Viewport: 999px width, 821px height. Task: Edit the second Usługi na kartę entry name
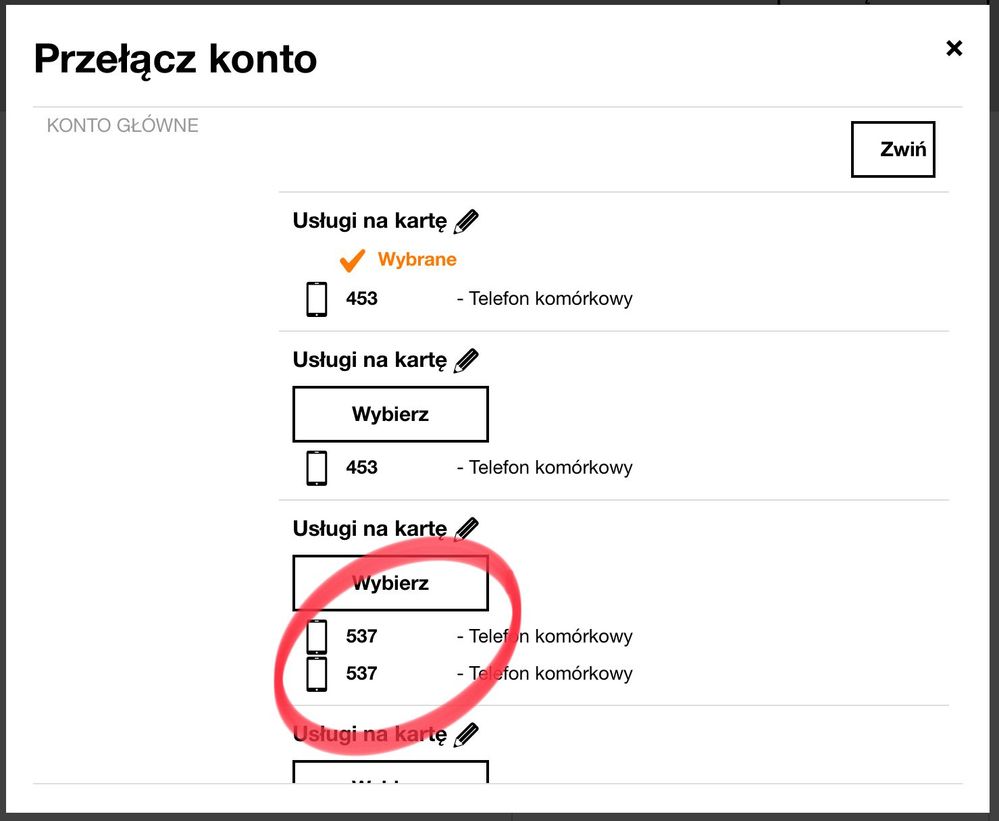click(466, 360)
